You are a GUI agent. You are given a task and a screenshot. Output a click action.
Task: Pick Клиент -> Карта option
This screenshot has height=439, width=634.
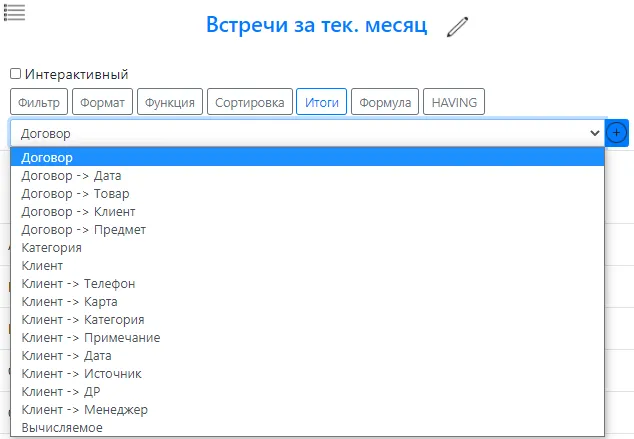coord(307,301)
